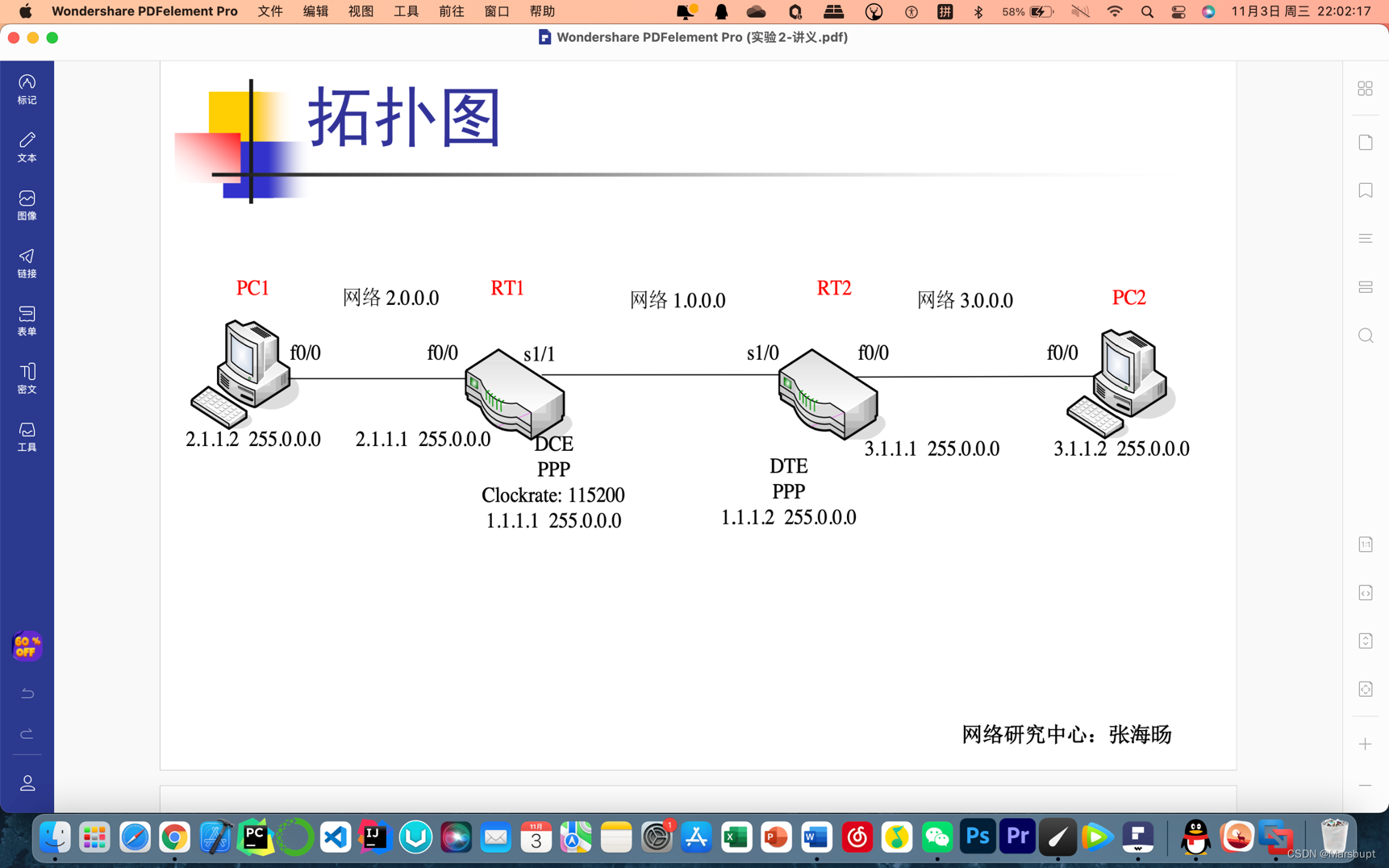Toggle the document outline panel
This screenshot has height=868, width=1389.
tap(1365, 238)
